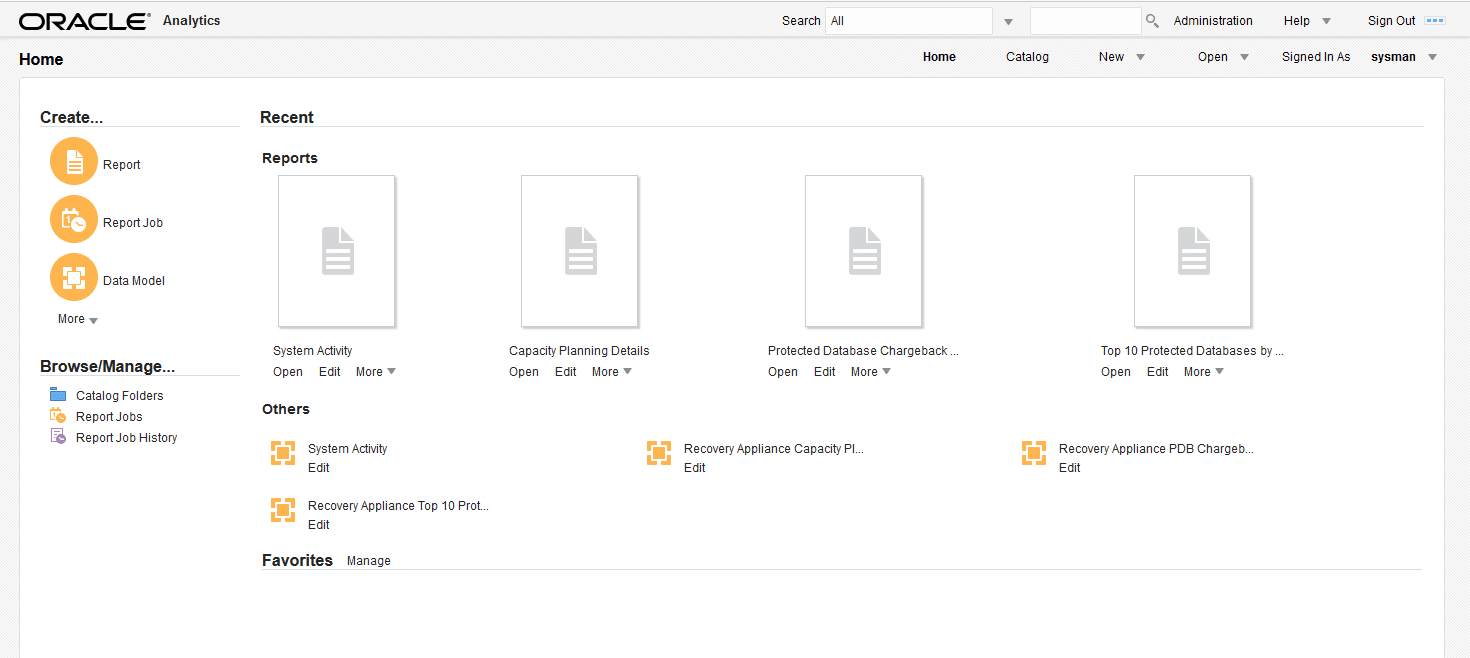Click the System Activity data model icon
Viewport: 1470px width, 658px height.
pos(283,454)
